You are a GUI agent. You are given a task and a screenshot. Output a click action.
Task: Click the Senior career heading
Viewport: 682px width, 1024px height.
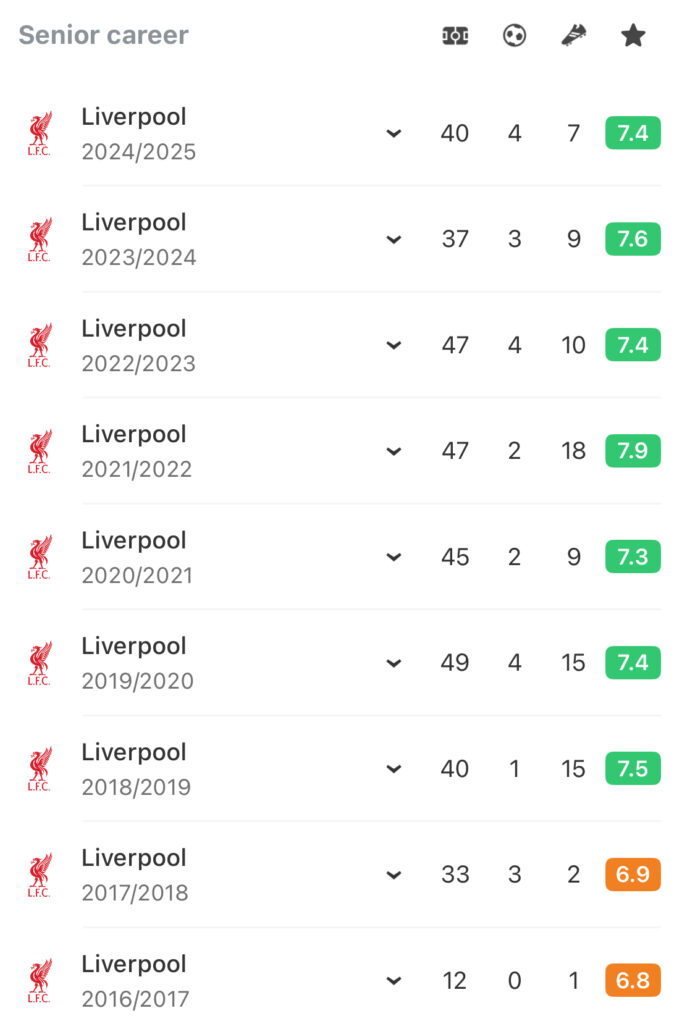tap(103, 35)
